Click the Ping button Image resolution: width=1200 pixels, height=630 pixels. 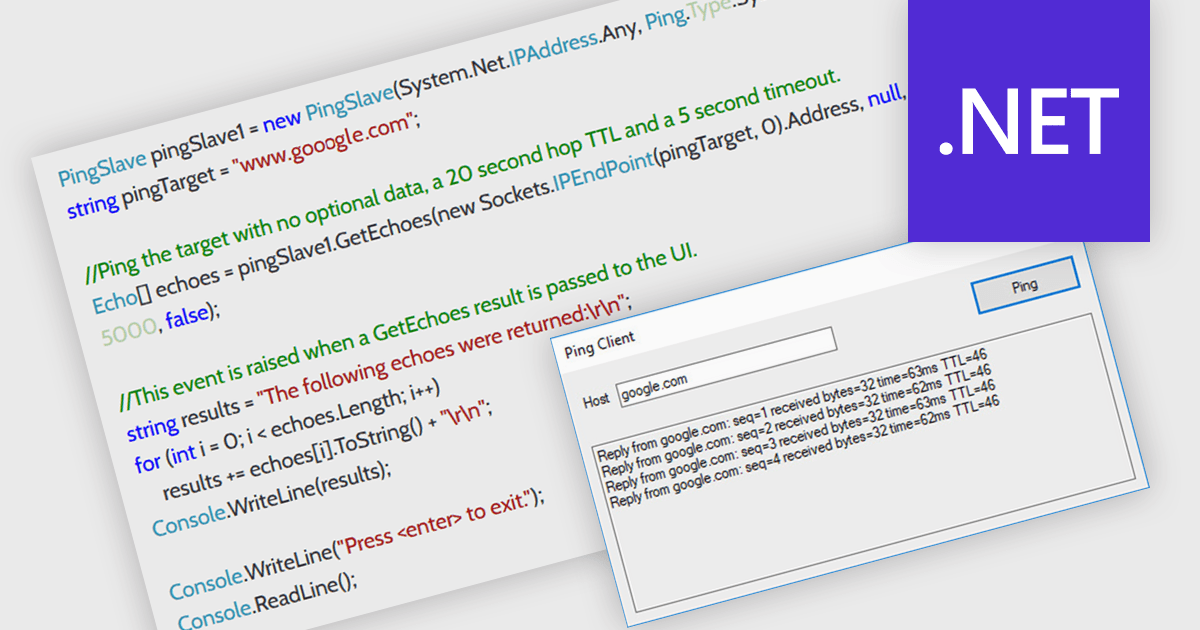coord(1024,285)
